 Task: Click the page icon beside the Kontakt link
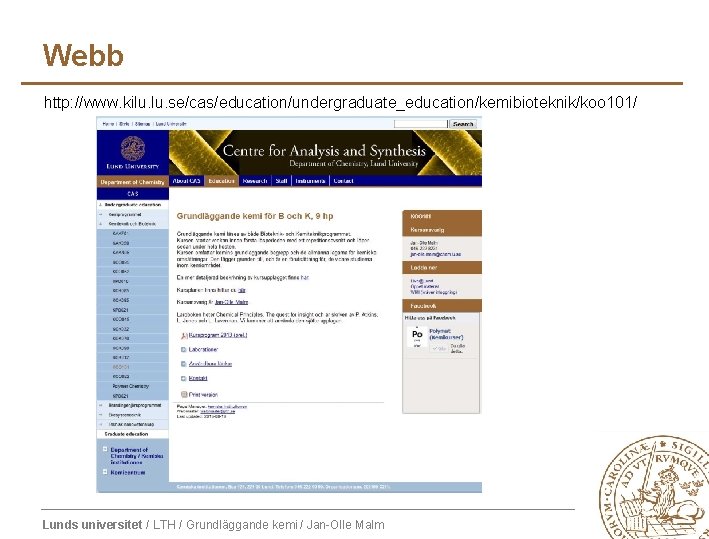click(184, 378)
